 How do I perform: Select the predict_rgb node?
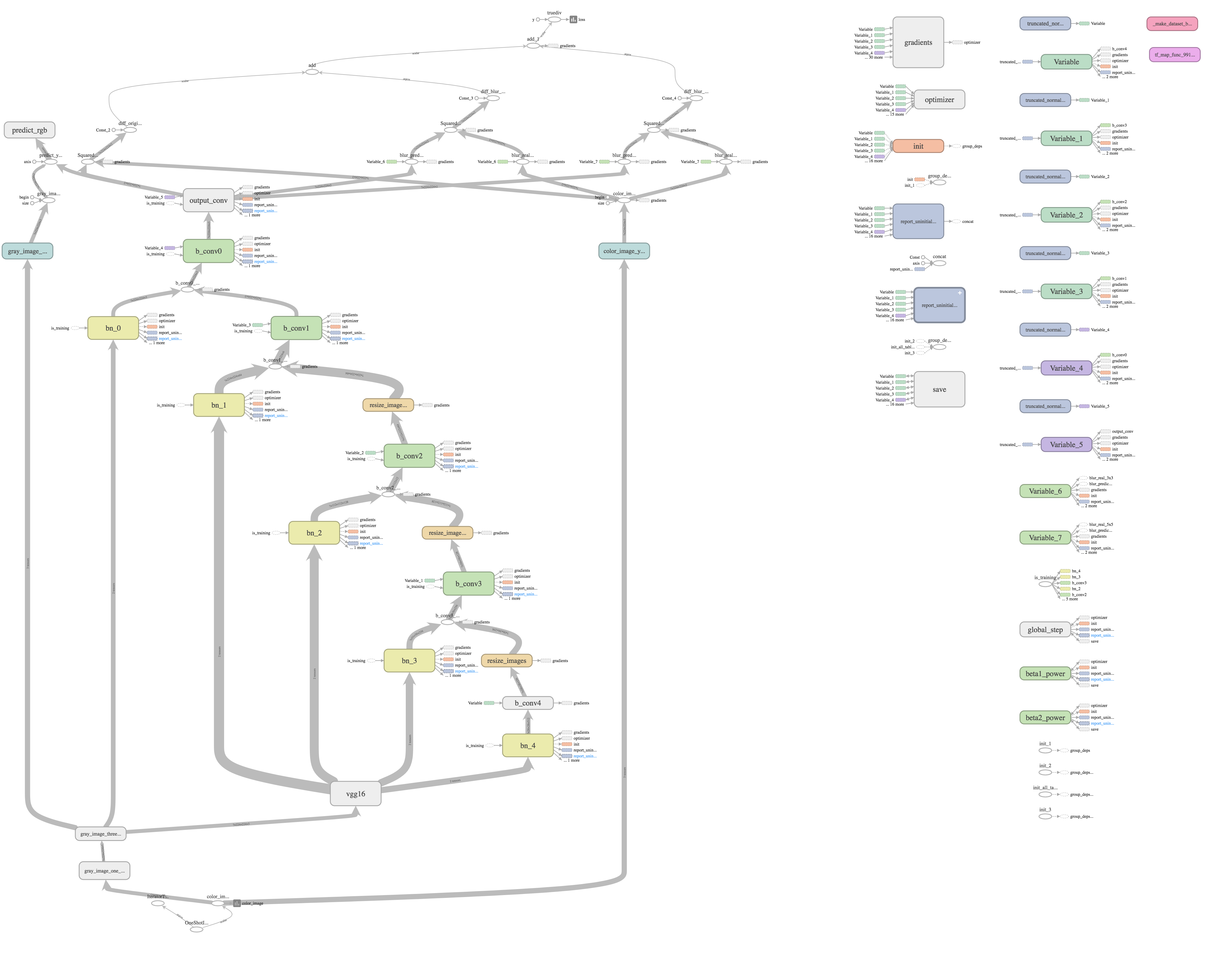click(x=29, y=130)
